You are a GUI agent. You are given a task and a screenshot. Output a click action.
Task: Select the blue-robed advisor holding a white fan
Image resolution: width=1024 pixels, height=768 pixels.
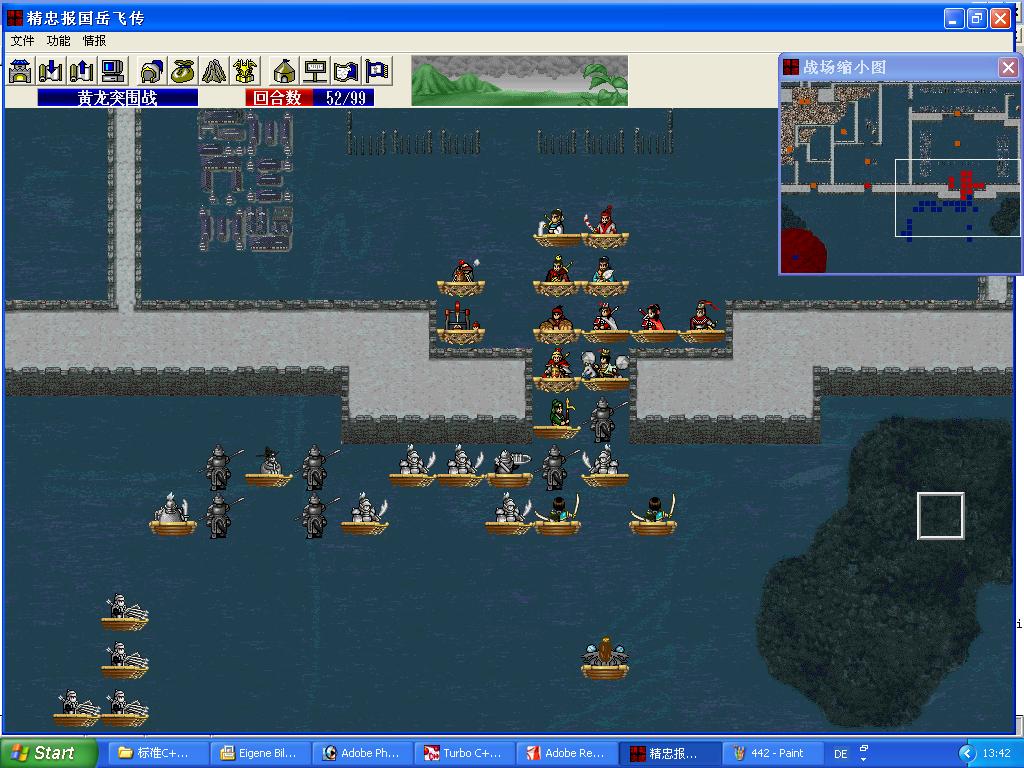click(605, 274)
